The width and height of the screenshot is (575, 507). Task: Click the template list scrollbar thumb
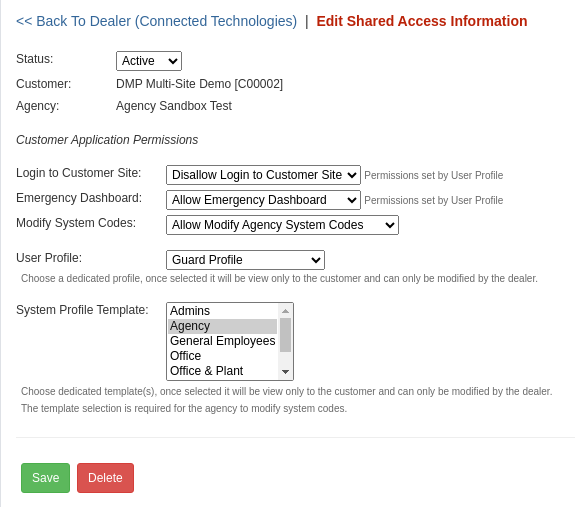285,335
